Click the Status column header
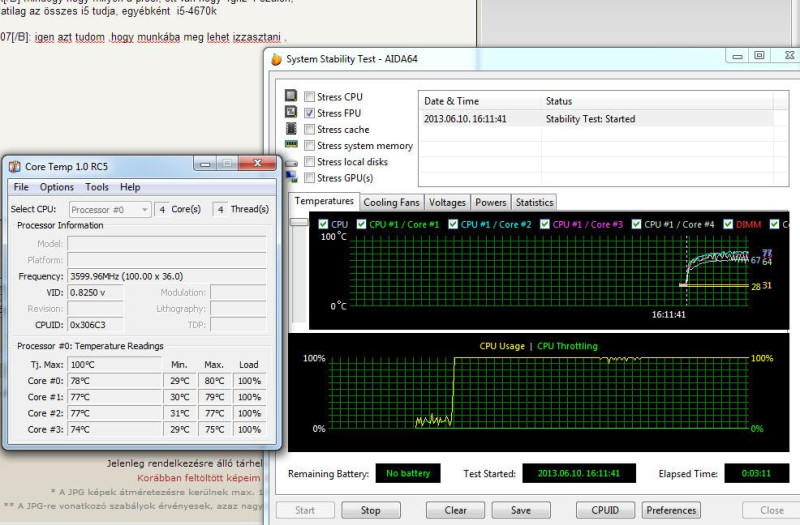800x525 pixels. 657,101
